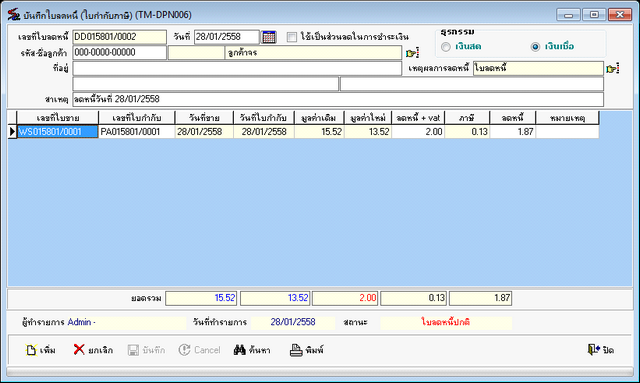Open ค้นหา search with binoculars

(x=252, y=350)
